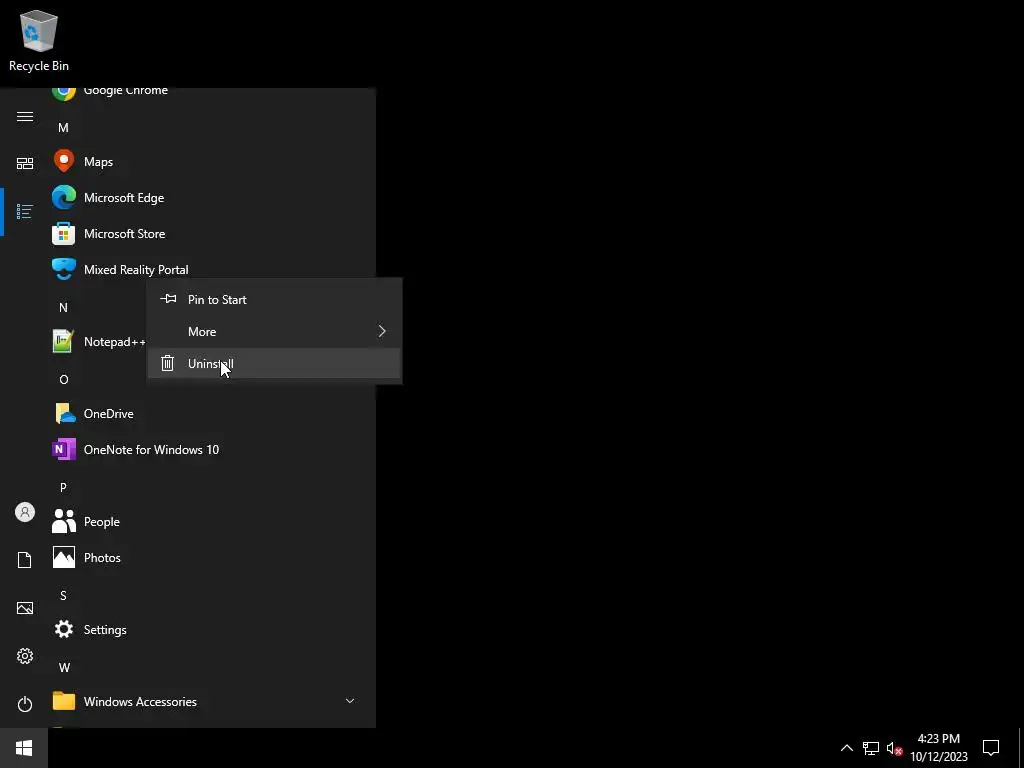Open Settings gear in Start sidebar
1024x768 pixels.
25,656
